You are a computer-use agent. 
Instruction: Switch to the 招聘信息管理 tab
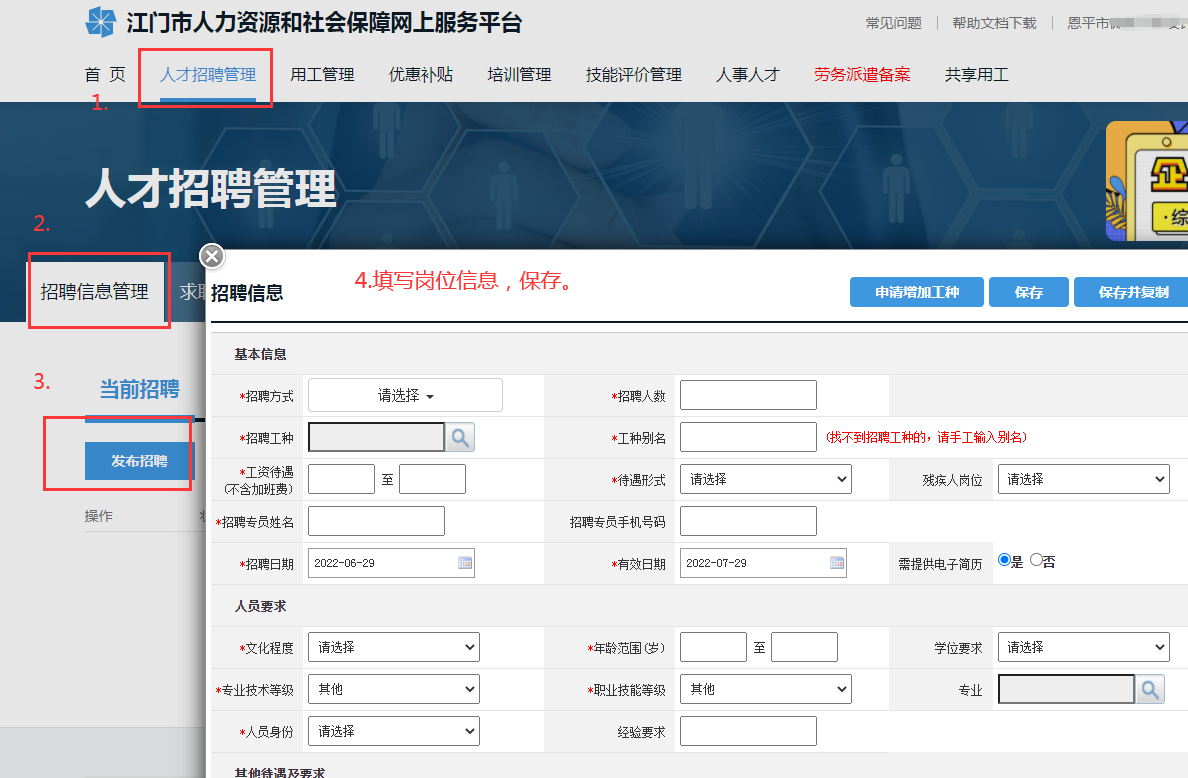95,292
